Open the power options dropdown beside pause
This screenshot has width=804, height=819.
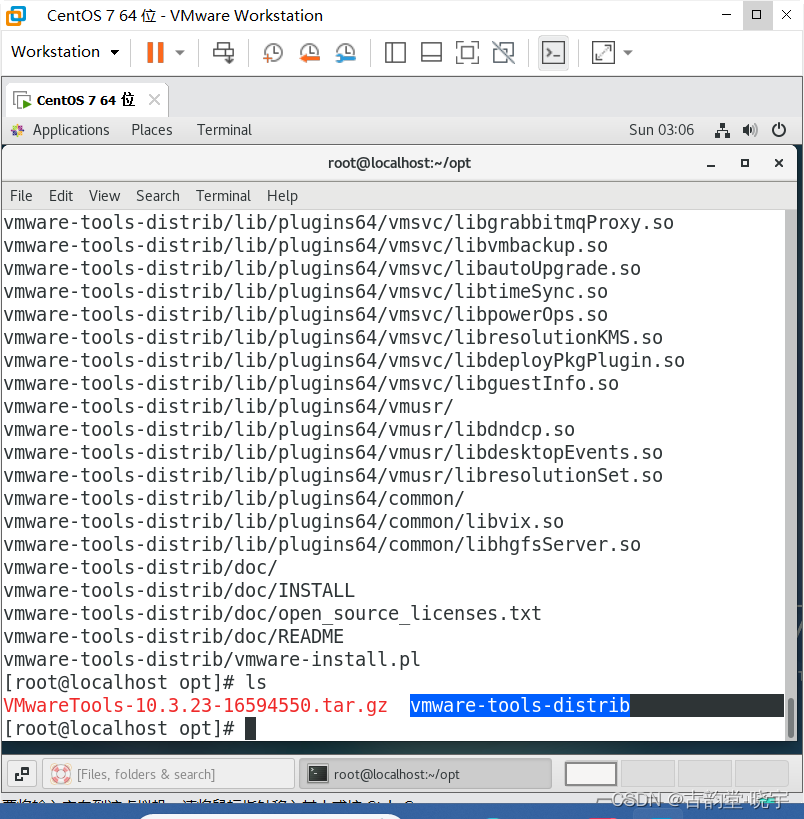[x=180, y=52]
